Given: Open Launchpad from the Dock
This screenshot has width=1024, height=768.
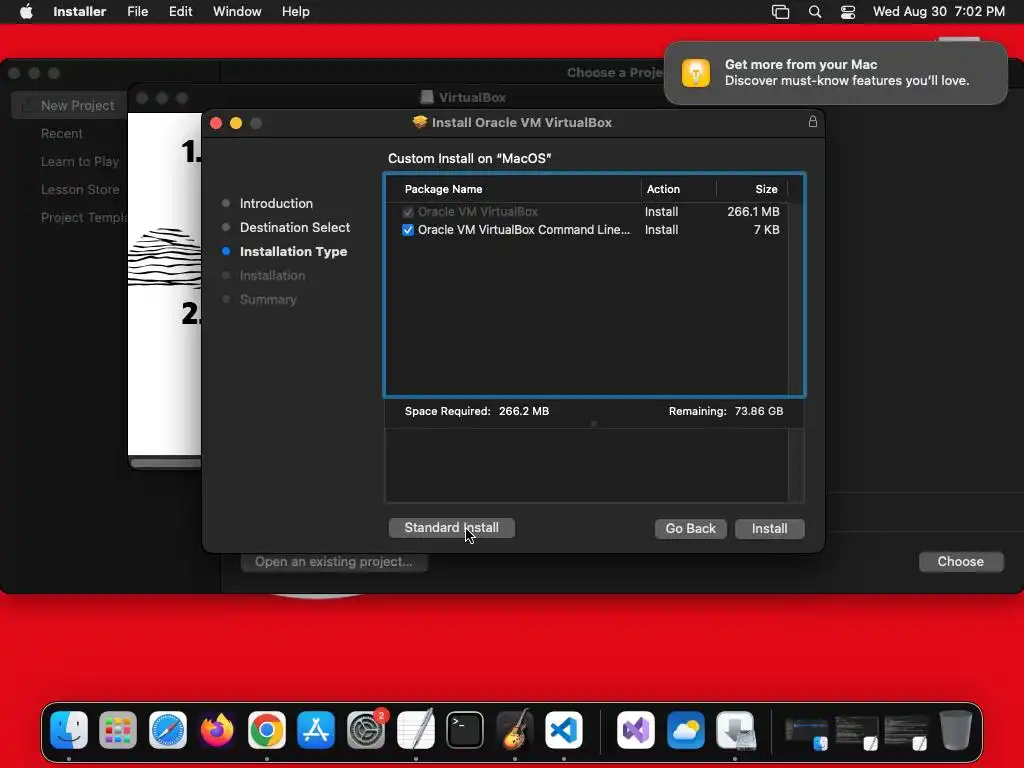Looking at the screenshot, I should [118, 729].
